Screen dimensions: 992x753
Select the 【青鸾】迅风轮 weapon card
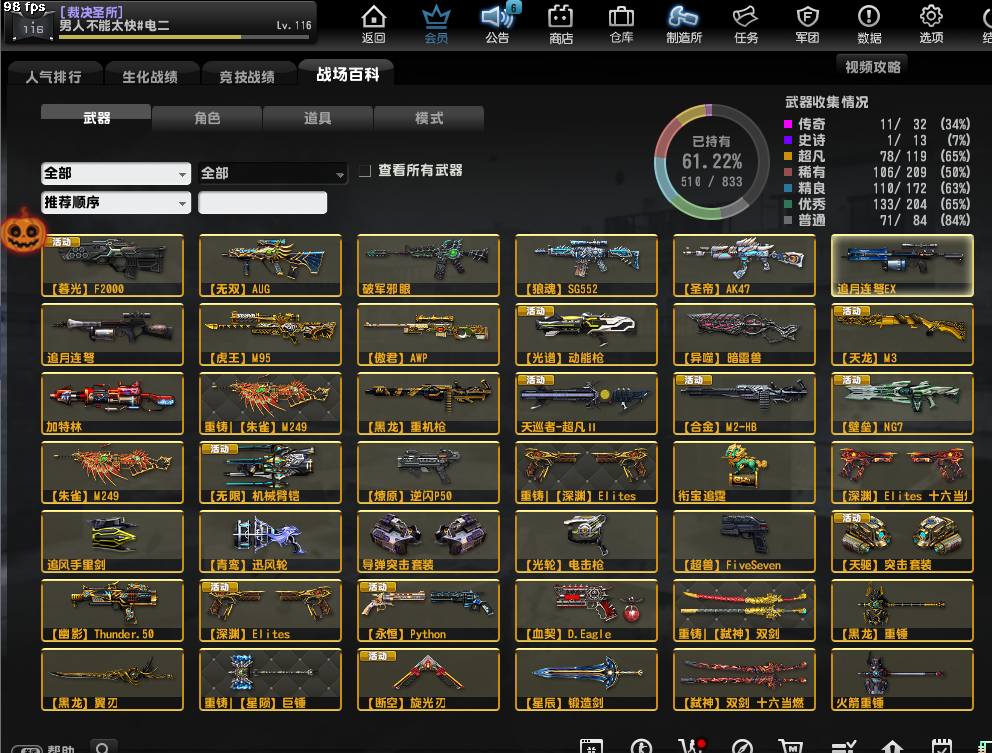pyautogui.click(x=270, y=541)
